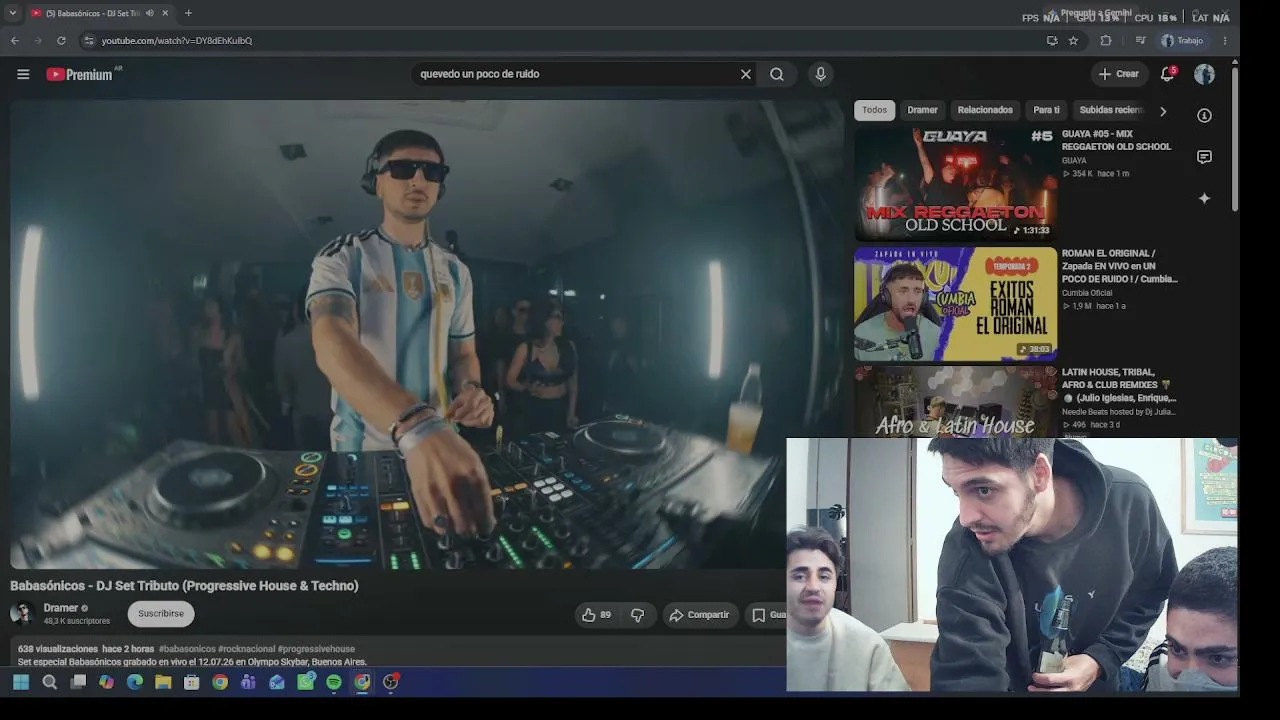Open Roman El Original video title
The height and width of the screenshot is (720, 1280).
click(1120, 266)
